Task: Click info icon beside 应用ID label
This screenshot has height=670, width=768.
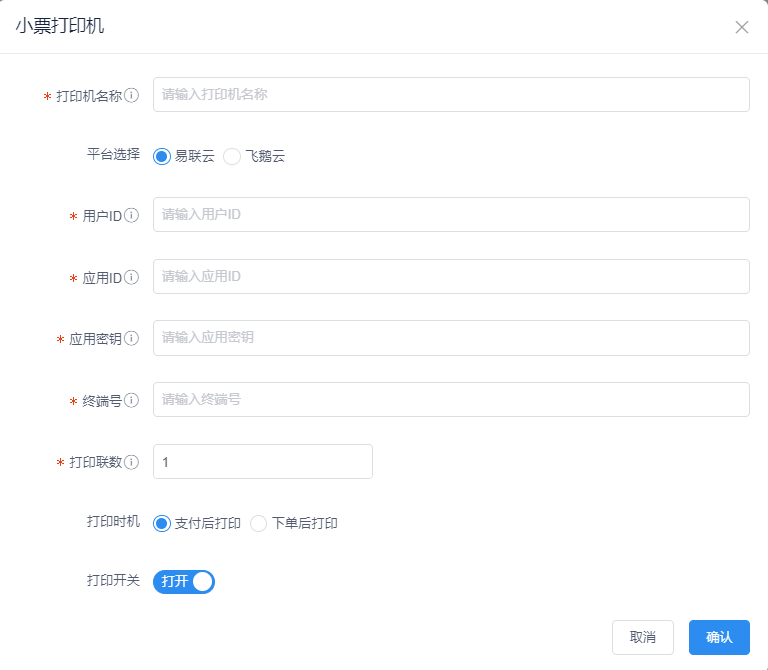Action: [x=131, y=277]
